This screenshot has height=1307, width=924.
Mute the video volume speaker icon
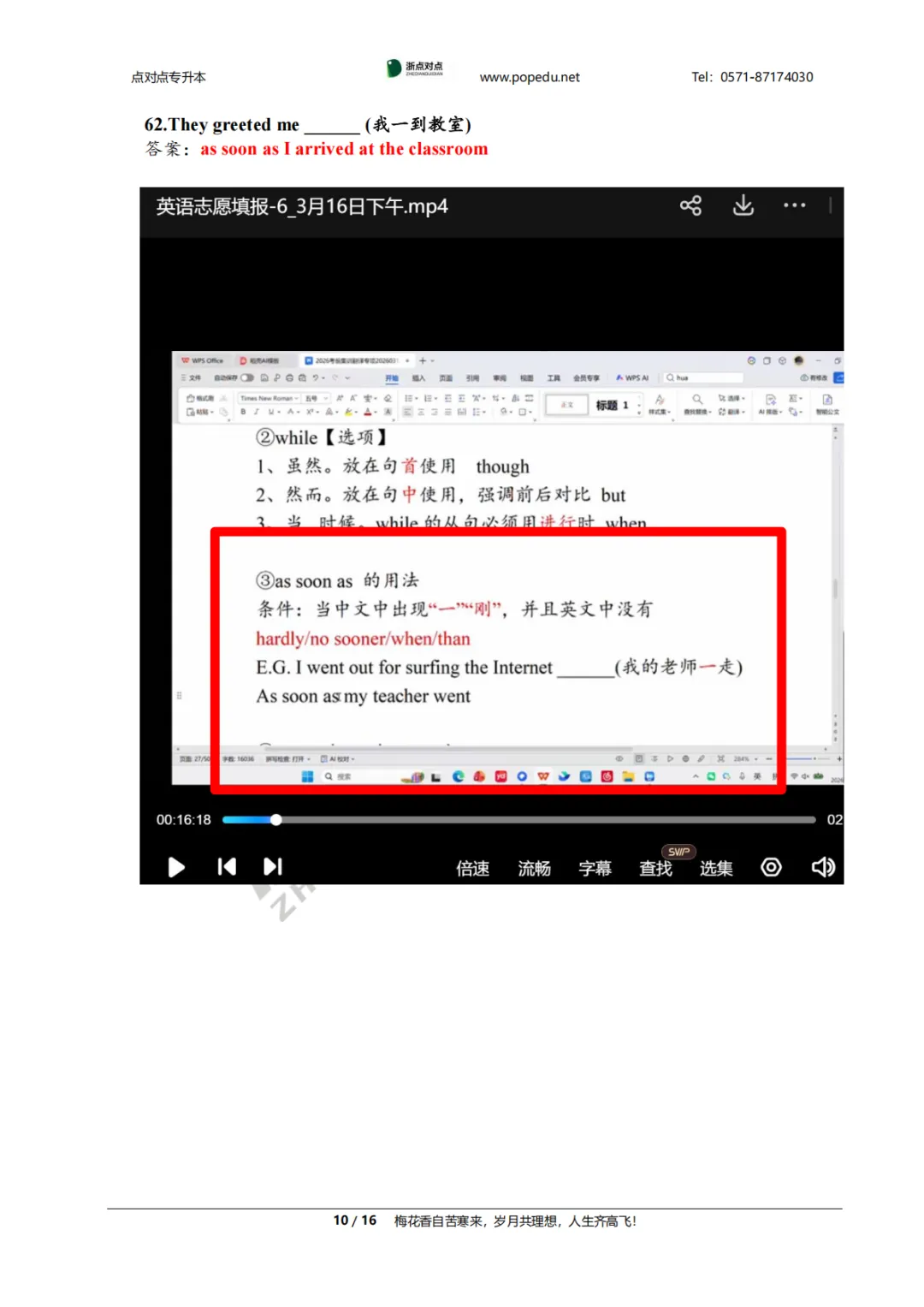(x=823, y=867)
